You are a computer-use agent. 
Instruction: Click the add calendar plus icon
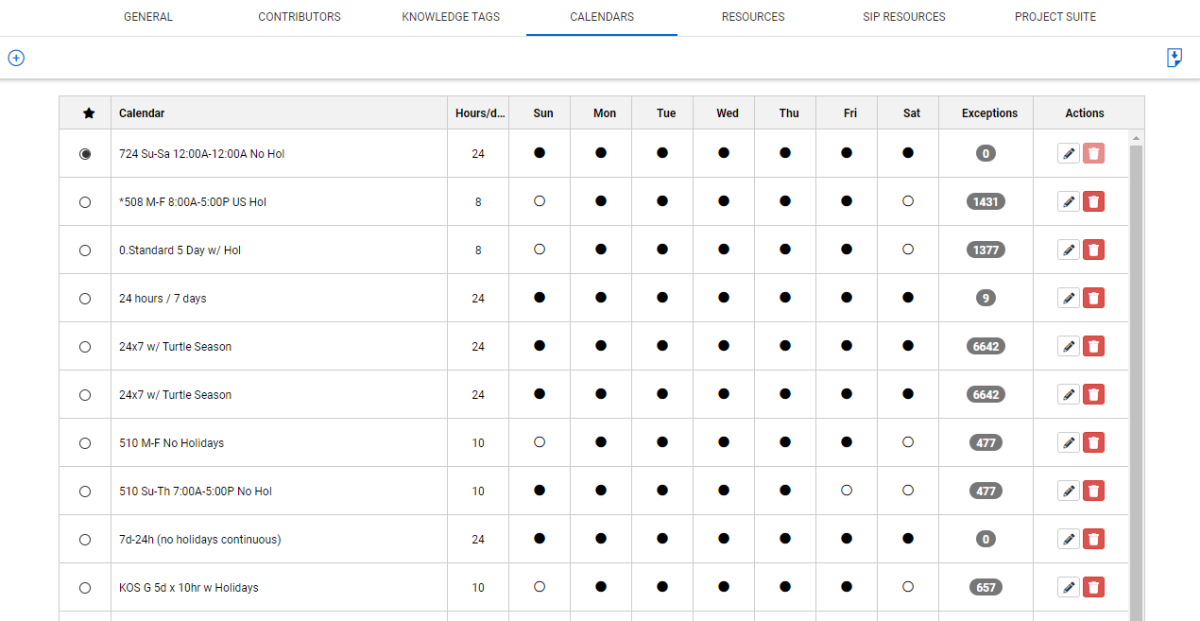click(x=16, y=58)
